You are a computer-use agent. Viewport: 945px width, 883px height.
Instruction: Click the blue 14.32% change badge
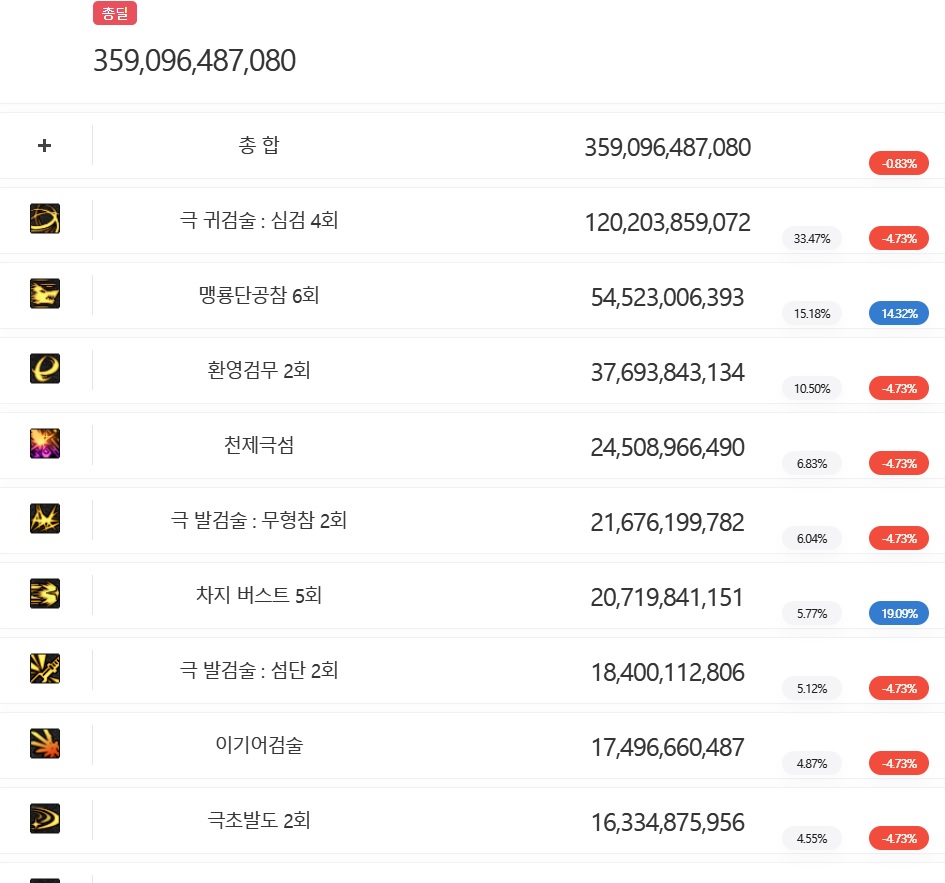(899, 313)
